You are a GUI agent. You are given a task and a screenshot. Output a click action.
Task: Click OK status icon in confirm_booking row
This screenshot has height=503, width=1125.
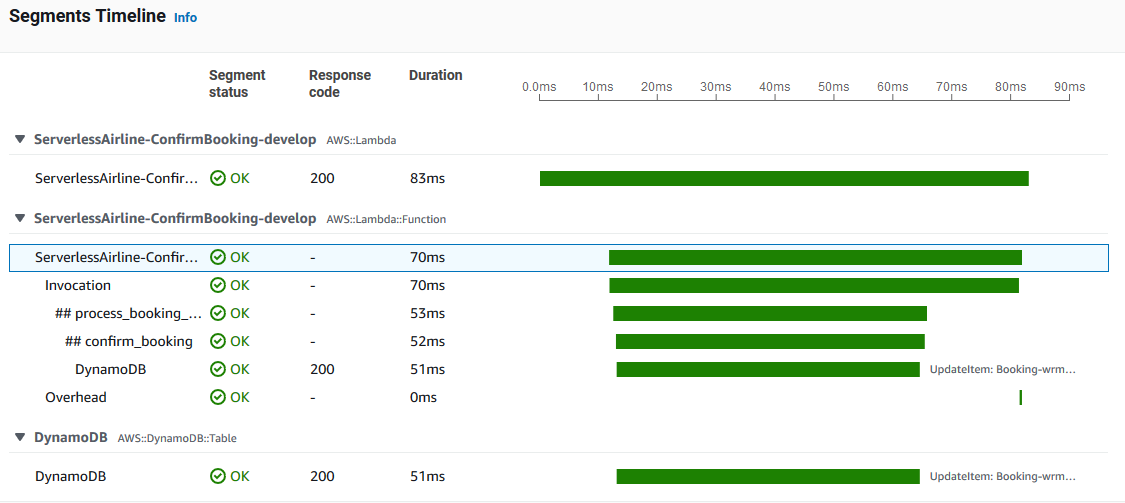(x=218, y=341)
